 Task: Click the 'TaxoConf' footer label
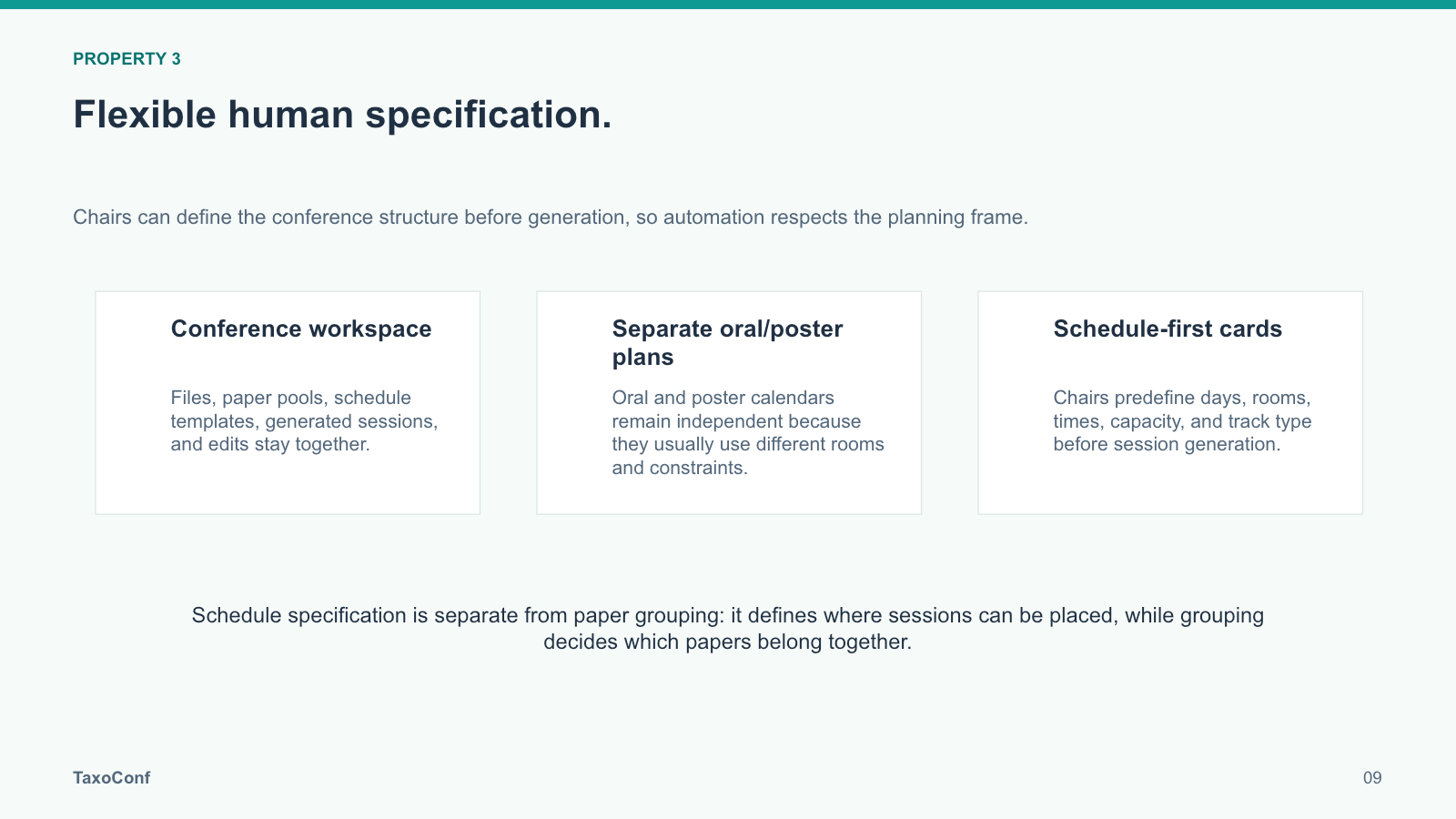pos(112,778)
